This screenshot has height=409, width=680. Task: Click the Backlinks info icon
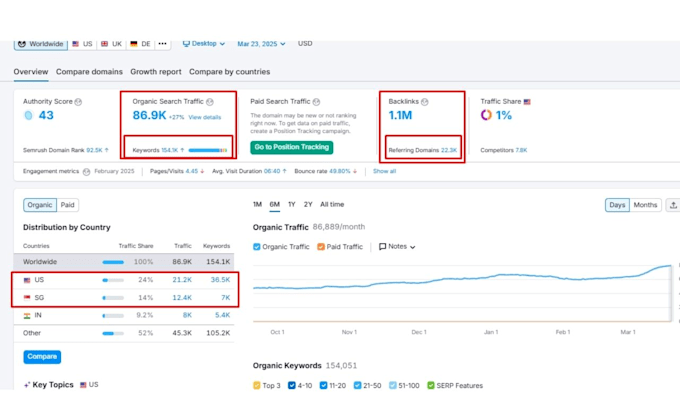click(425, 102)
